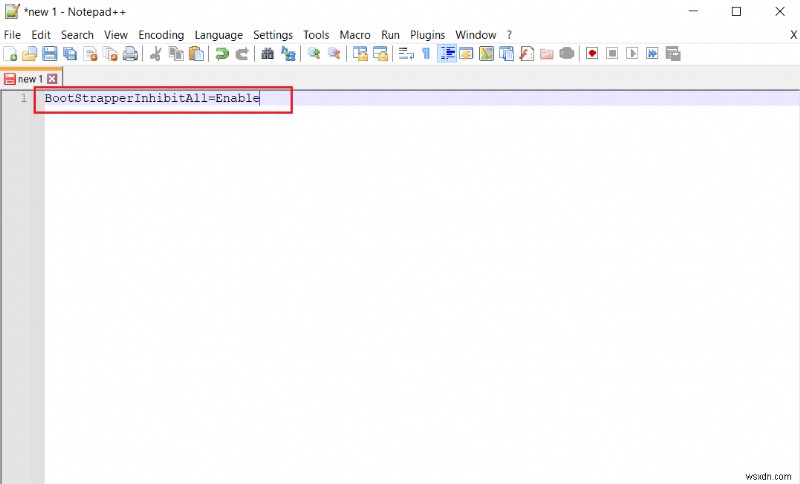Open the Edit menu
Image resolution: width=800 pixels, height=484 pixels.
tap(41, 35)
